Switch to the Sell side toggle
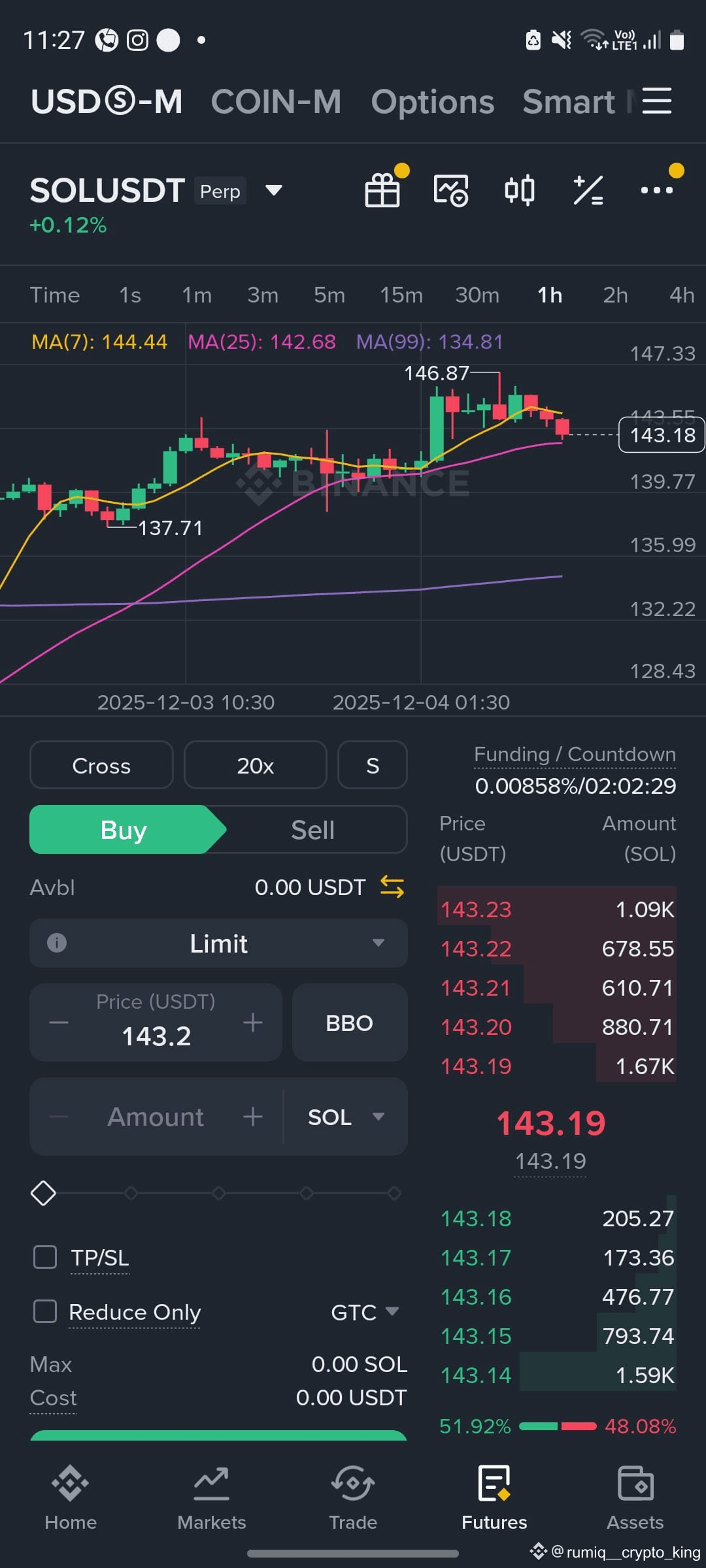The height and width of the screenshot is (1568, 706). click(x=312, y=830)
